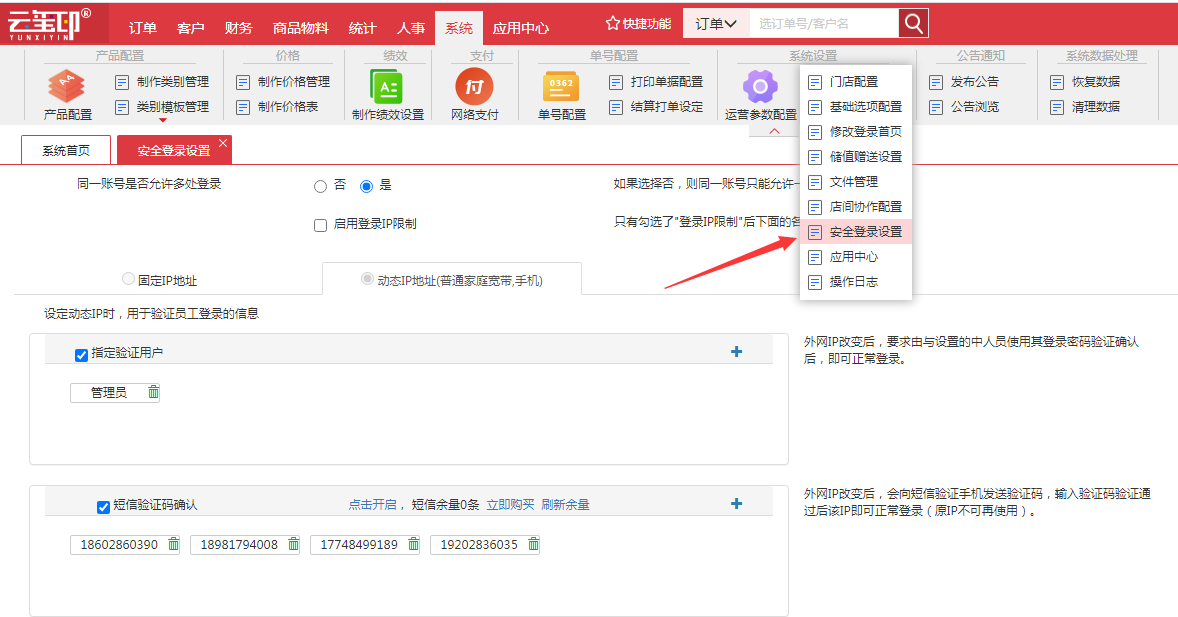Image resolution: width=1178 pixels, height=617 pixels.
Task: Delete phone number 17748499189
Action: (413, 544)
